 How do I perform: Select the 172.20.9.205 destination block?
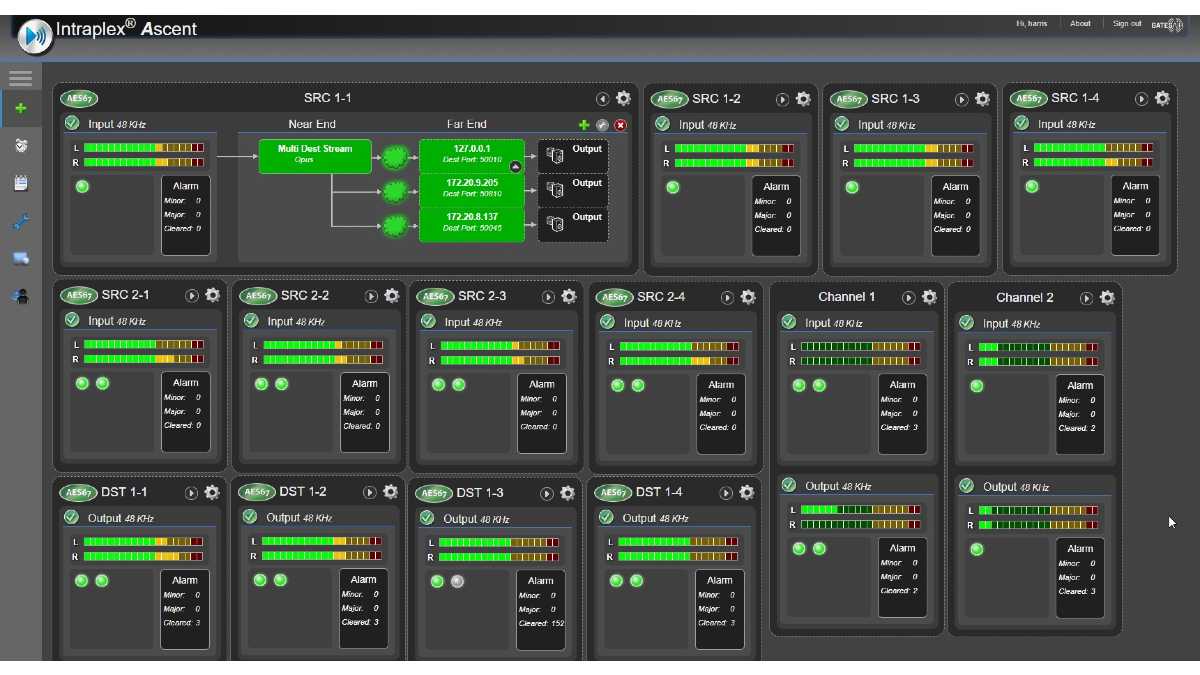[471, 190]
